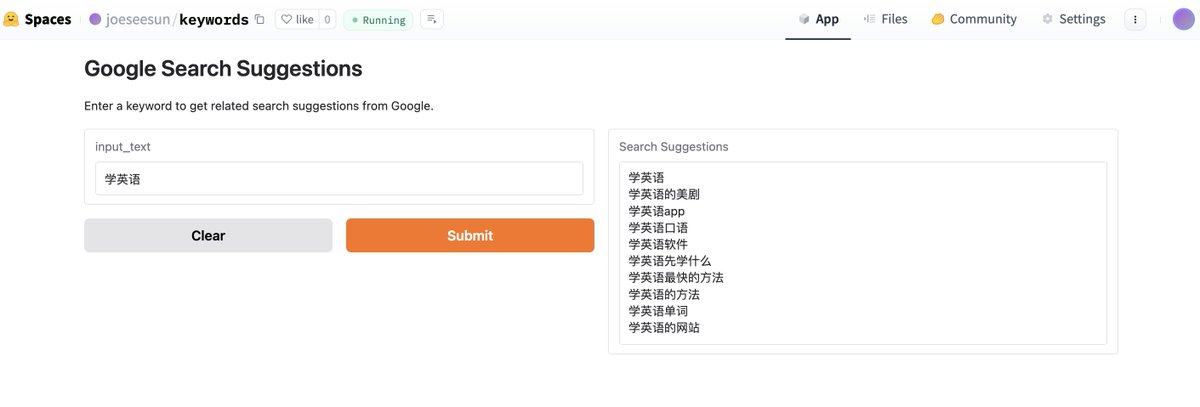
Task: Like this space with the like button
Action: [x=297, y=19]
